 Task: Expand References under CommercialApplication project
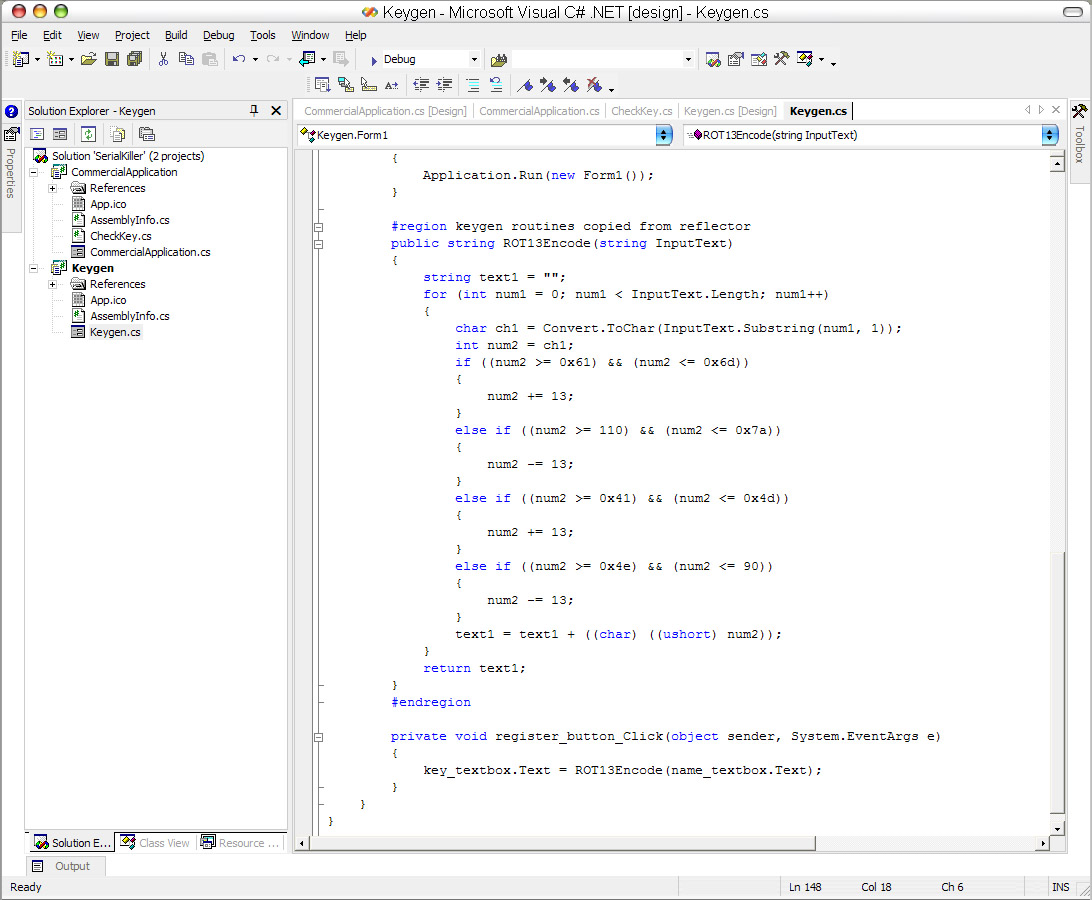(x=52, y=188)
